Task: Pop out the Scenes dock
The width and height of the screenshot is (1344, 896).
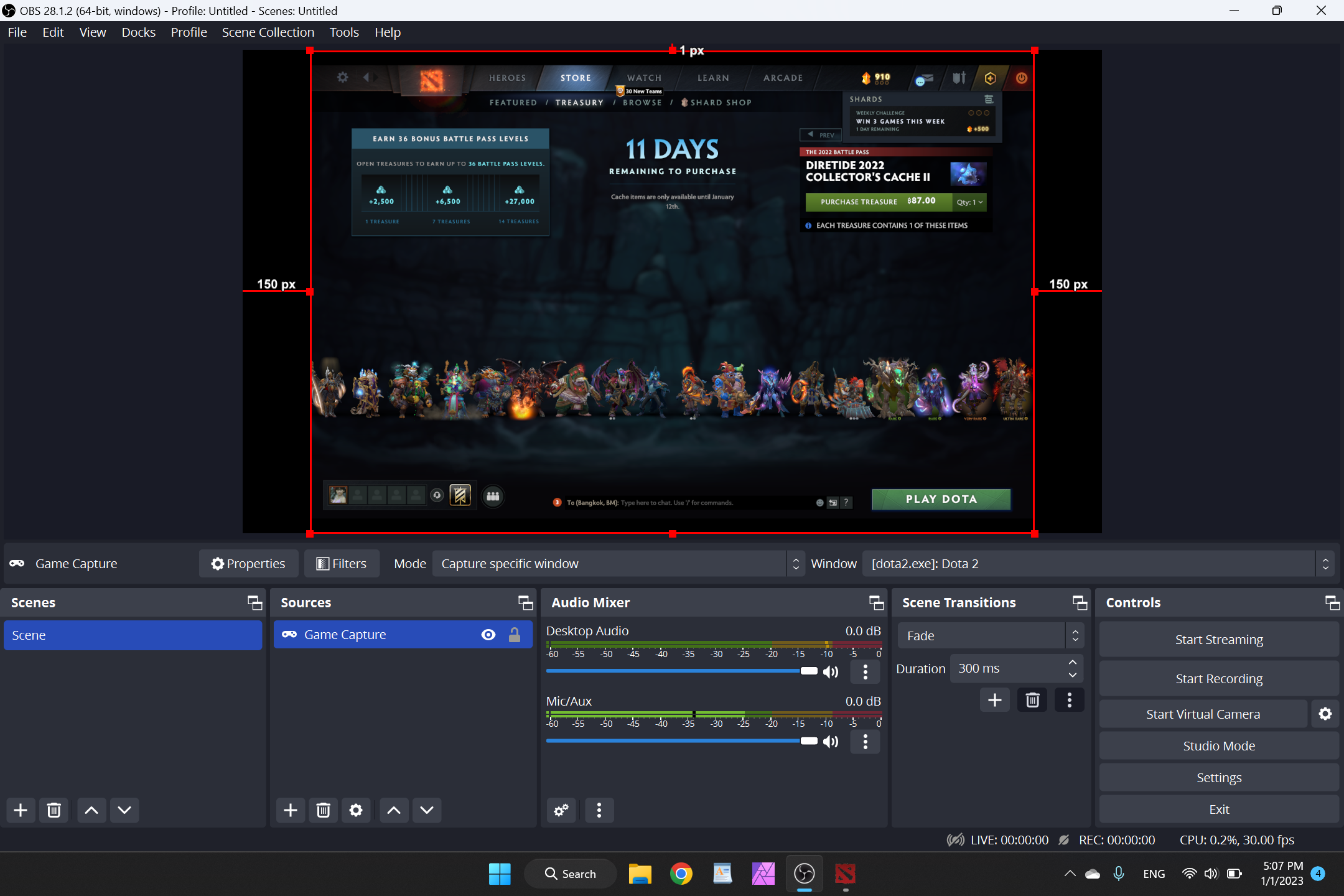Action: (255, 602)
